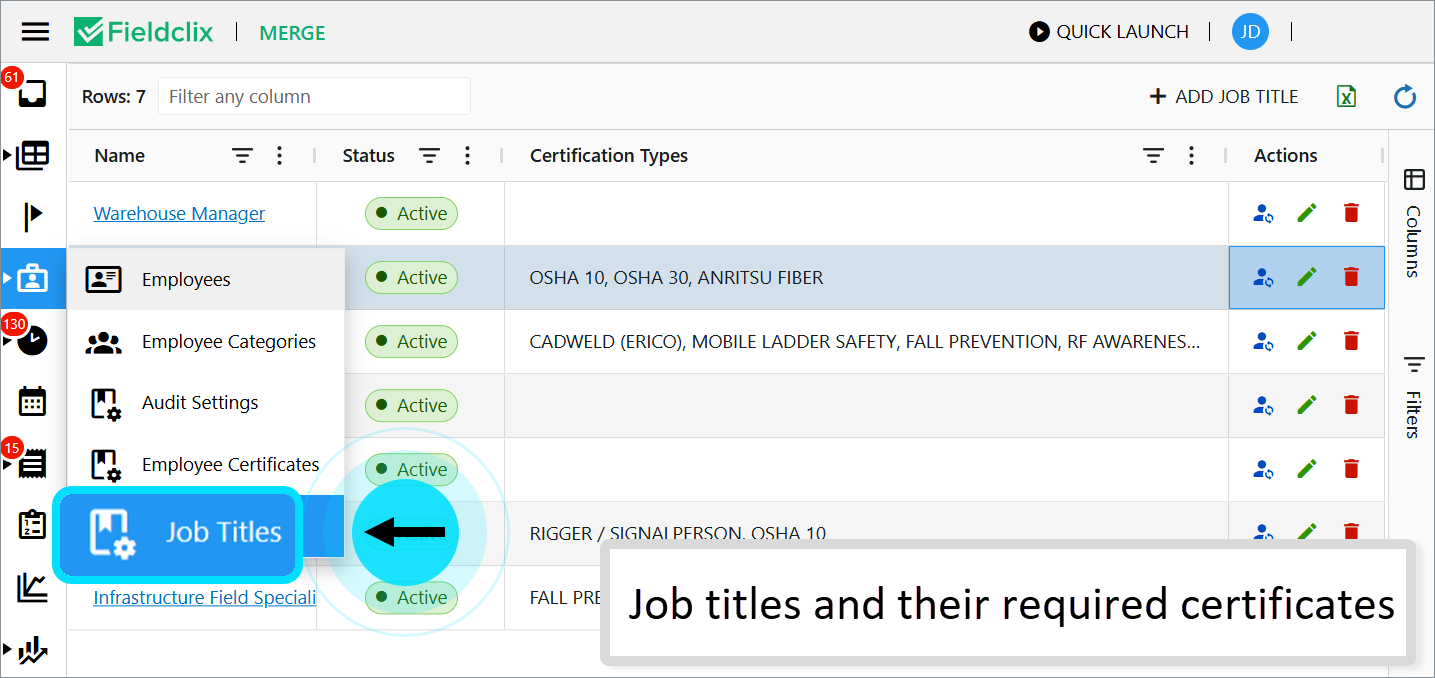This screenshot has width=1435, height=678.
Task: Click the MERGE label in header
Action: tap(292, 32)
